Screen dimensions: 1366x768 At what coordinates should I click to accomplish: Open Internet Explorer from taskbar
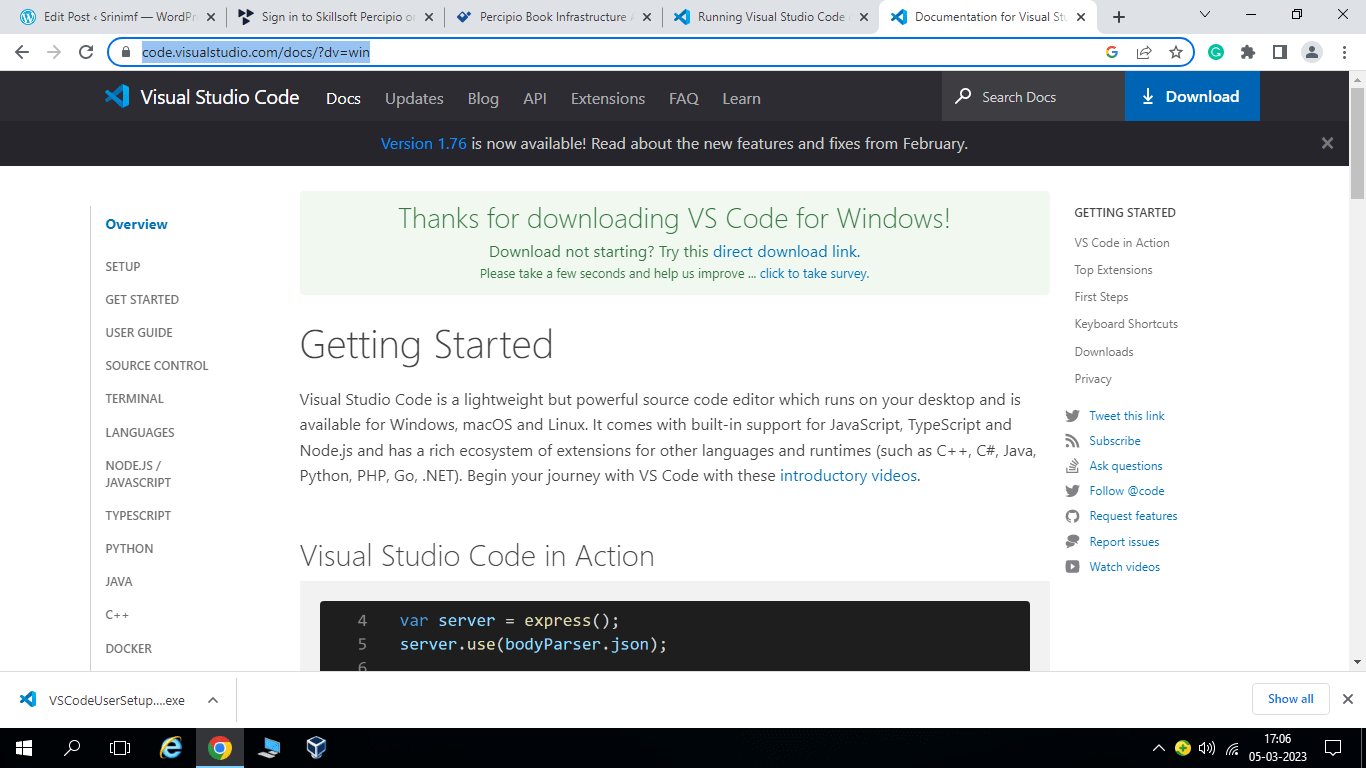172,747
